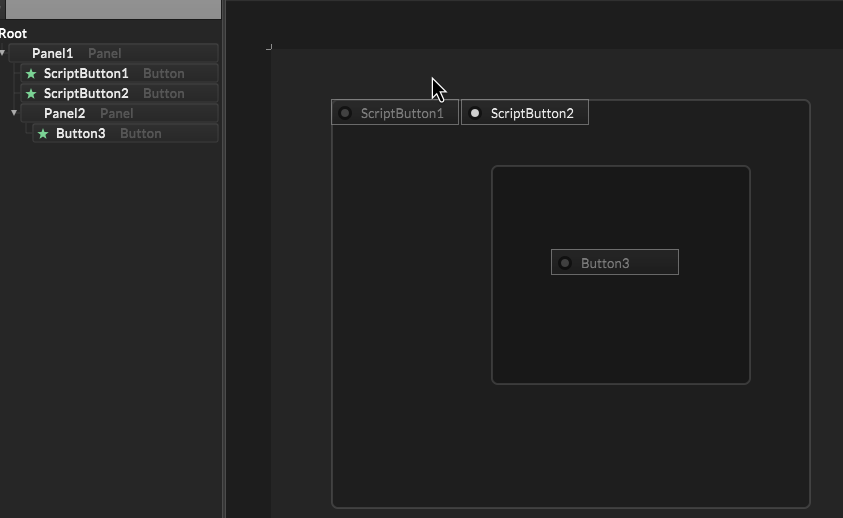Toggle the Button3 circle indicator inside Panel2
Screen dimensions: 843x518
coord(565,263)
